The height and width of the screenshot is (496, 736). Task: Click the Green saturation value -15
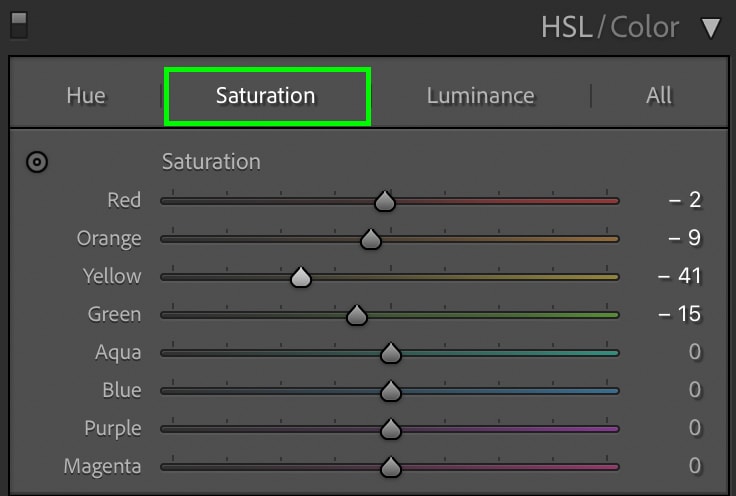[x=680, y=314]
